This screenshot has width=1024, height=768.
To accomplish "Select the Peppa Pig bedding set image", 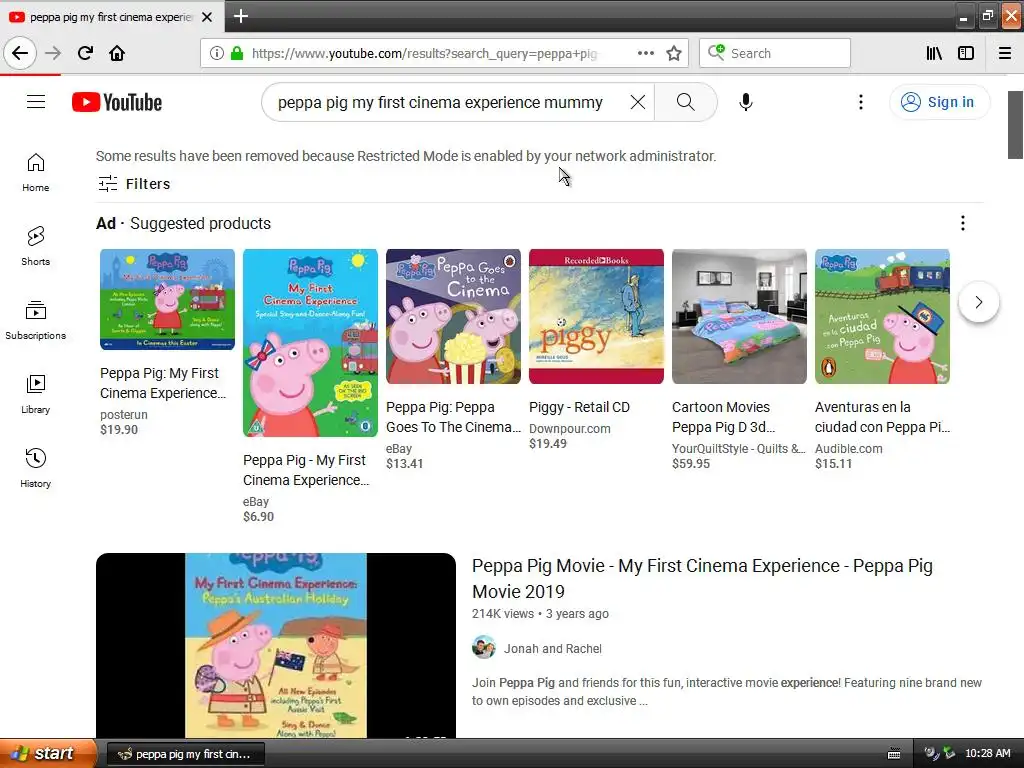I will click(739, 316).
